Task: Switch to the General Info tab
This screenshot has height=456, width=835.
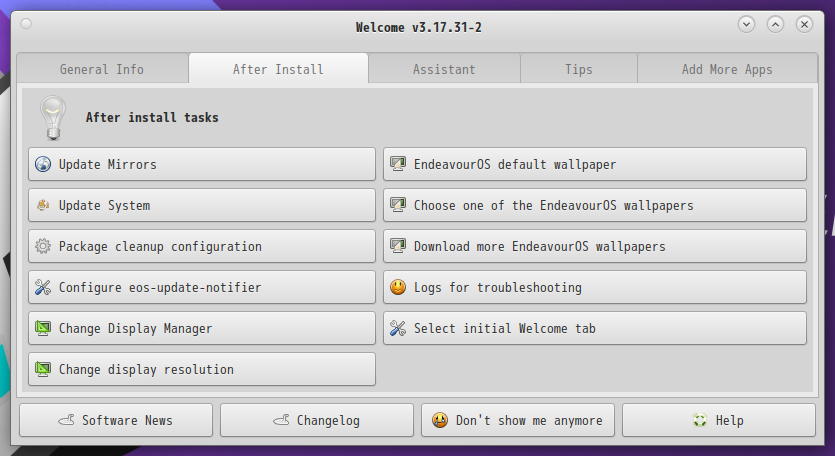Action: click(x=102, y=69)
